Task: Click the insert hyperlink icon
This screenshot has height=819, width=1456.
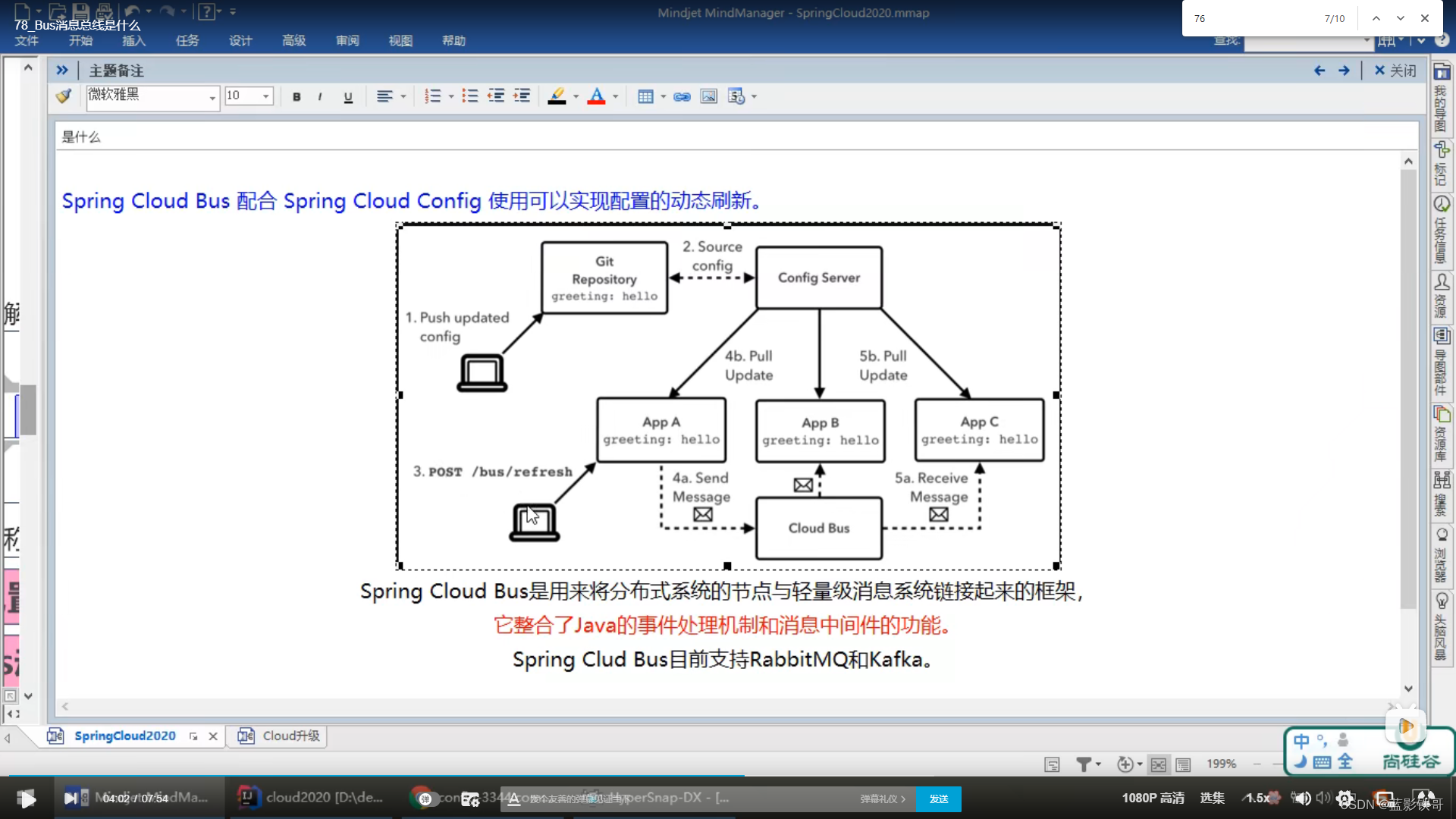Action: (x=682, y=96)
